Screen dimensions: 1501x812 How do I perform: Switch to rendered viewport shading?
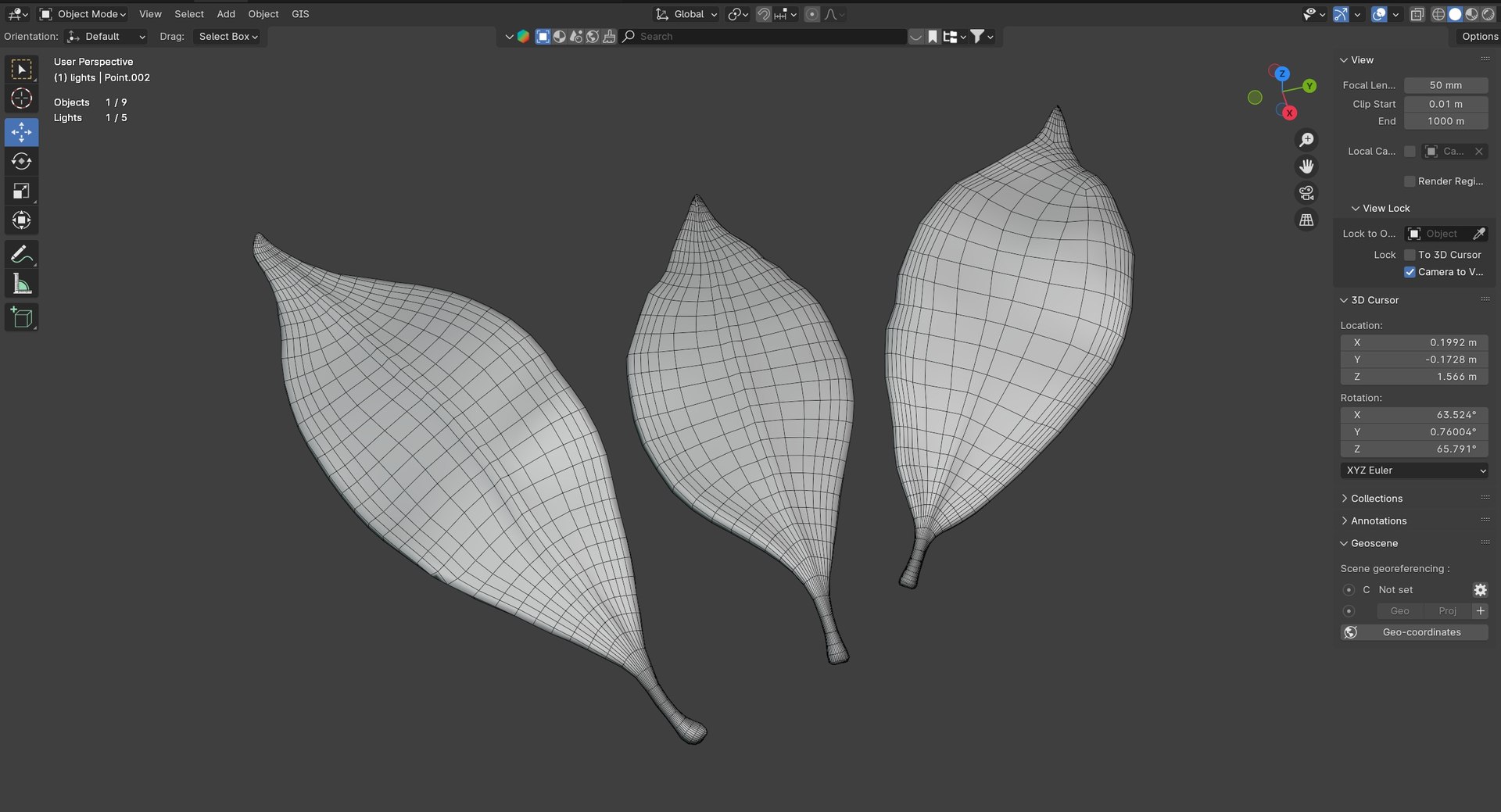[x=1488, y=14]
